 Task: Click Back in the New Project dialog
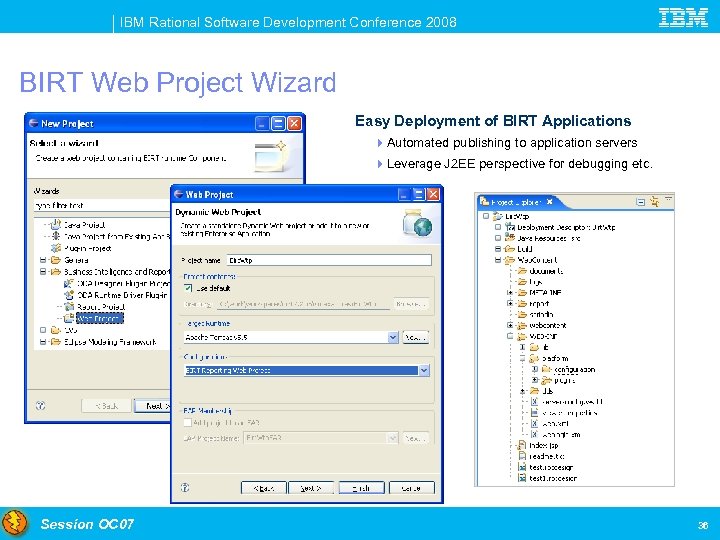(x=107, y=406)
